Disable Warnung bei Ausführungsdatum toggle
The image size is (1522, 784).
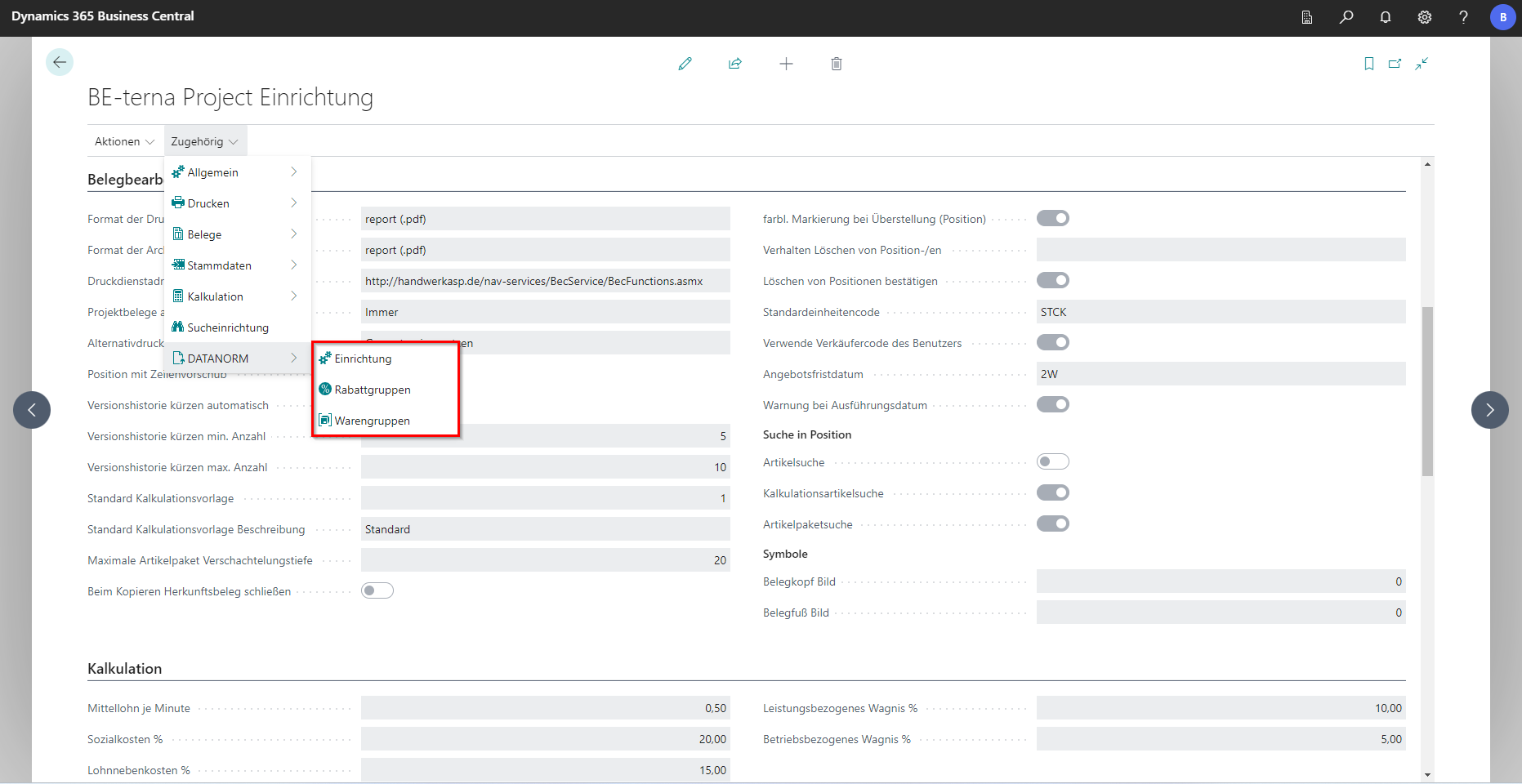click(1052, 405)
